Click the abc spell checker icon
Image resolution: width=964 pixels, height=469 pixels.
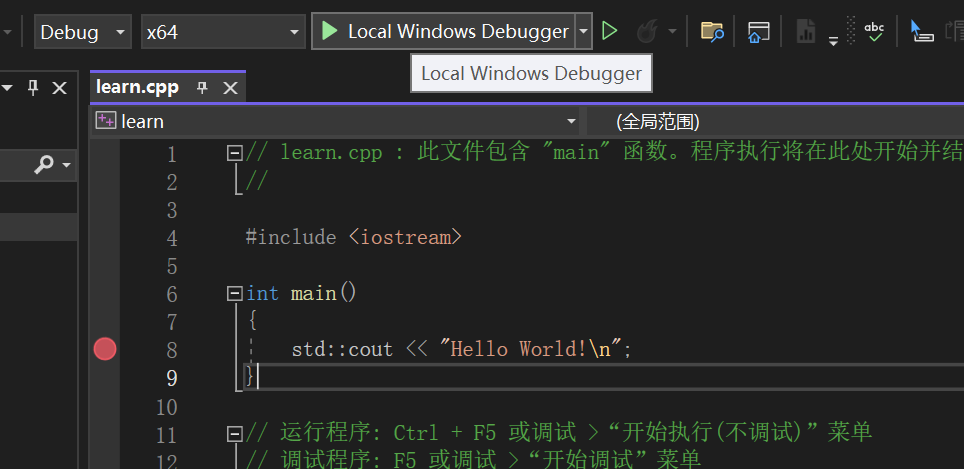coord(874,31)
